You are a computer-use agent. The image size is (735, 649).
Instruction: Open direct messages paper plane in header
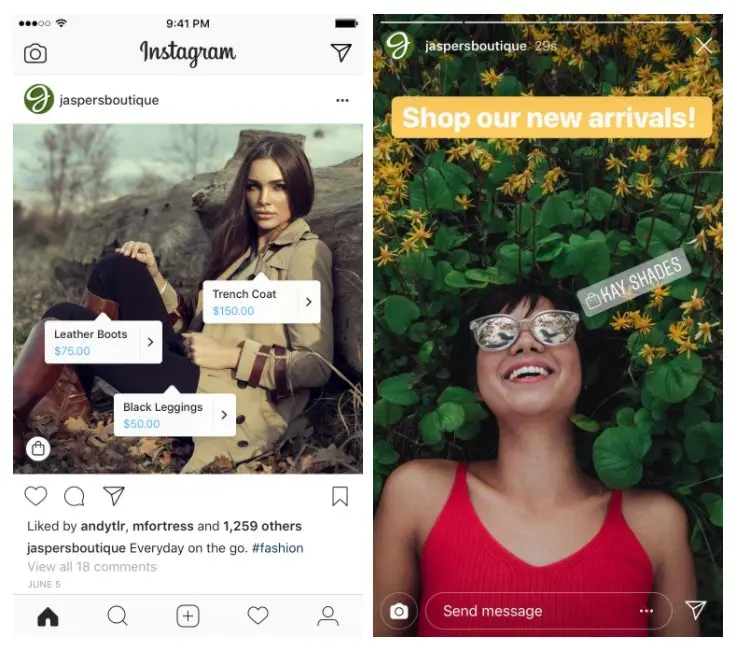341,52
